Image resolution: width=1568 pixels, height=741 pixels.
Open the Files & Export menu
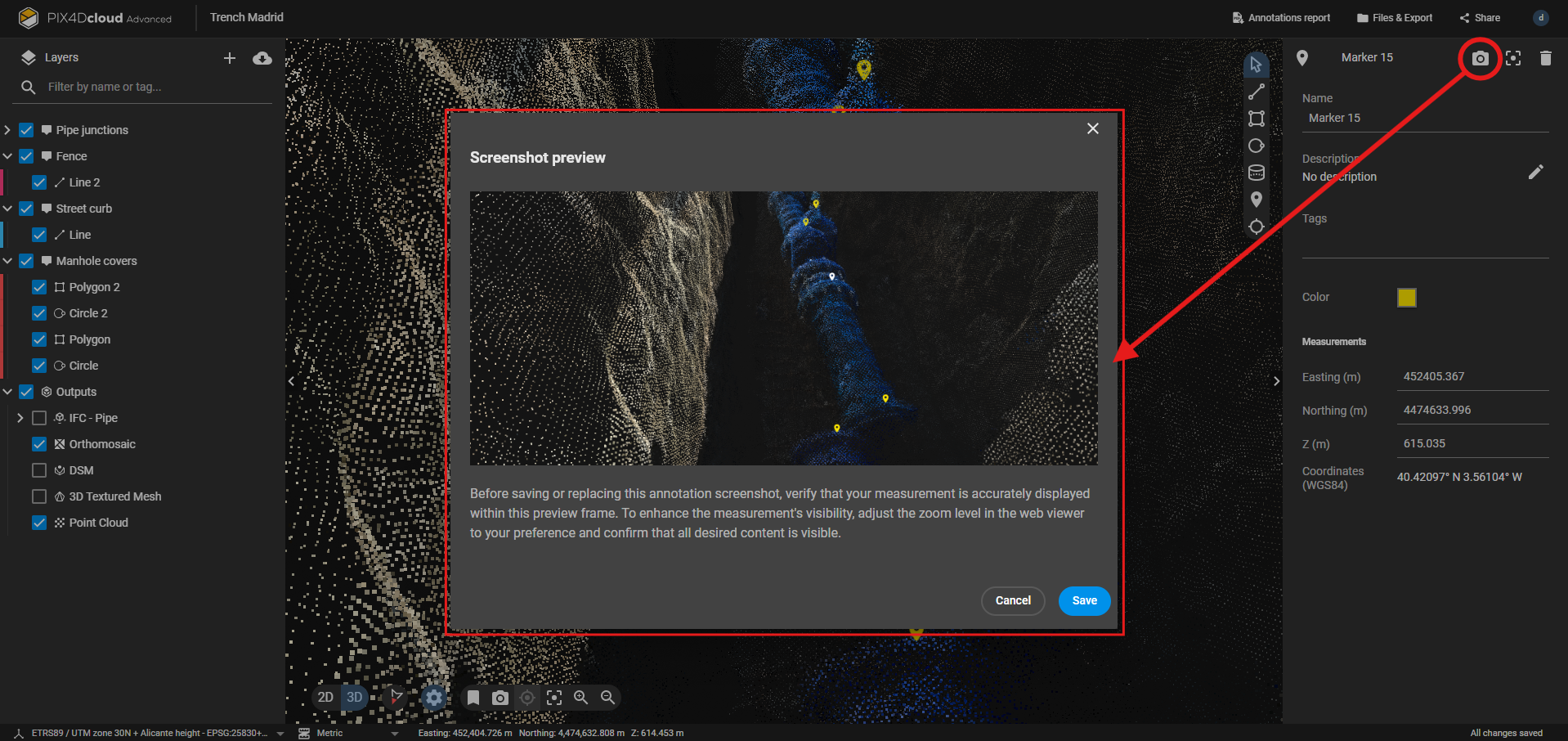tap(1394, 17)
